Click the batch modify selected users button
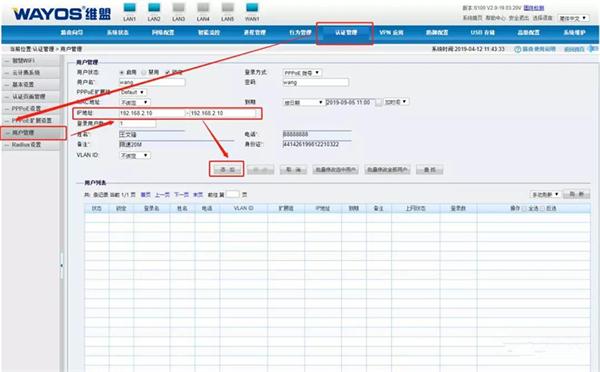Image resolution: width=600 pixels, height=372 pixels. [336, 170]
